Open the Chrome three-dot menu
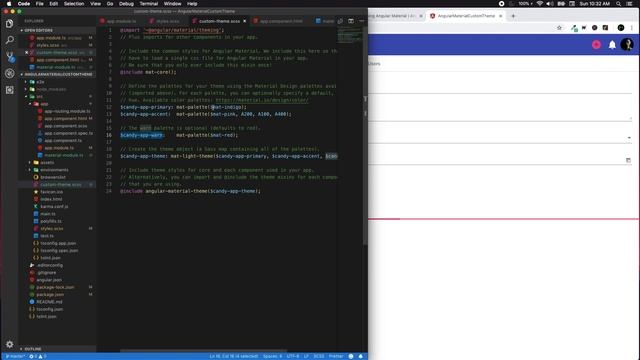Viewport: 640px width, 360px height. (632, 28)
